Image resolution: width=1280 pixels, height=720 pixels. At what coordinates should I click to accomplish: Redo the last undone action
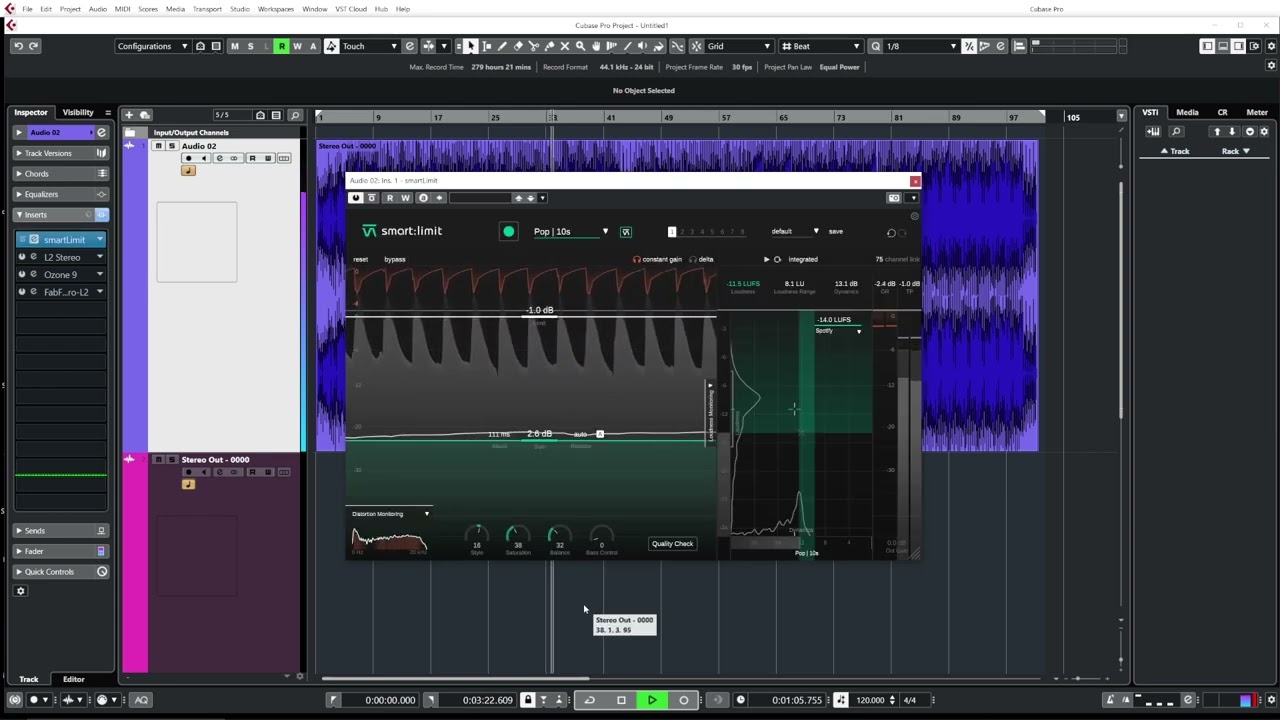click(34, 46)
